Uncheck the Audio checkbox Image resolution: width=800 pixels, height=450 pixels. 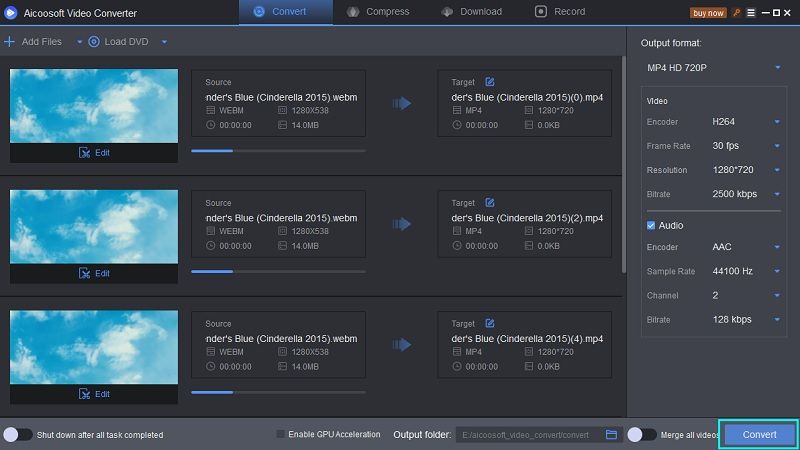pos(651,226)
